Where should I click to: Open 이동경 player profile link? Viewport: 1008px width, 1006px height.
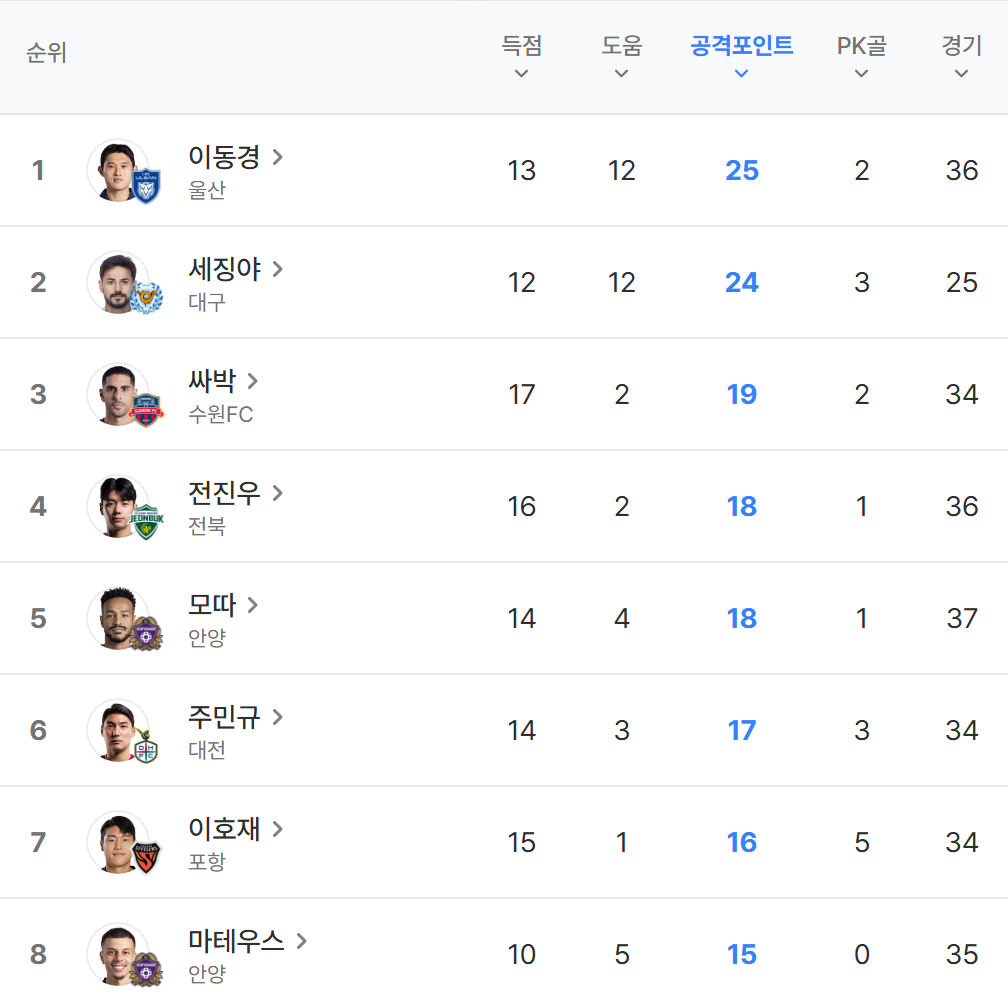pos(225,157)
